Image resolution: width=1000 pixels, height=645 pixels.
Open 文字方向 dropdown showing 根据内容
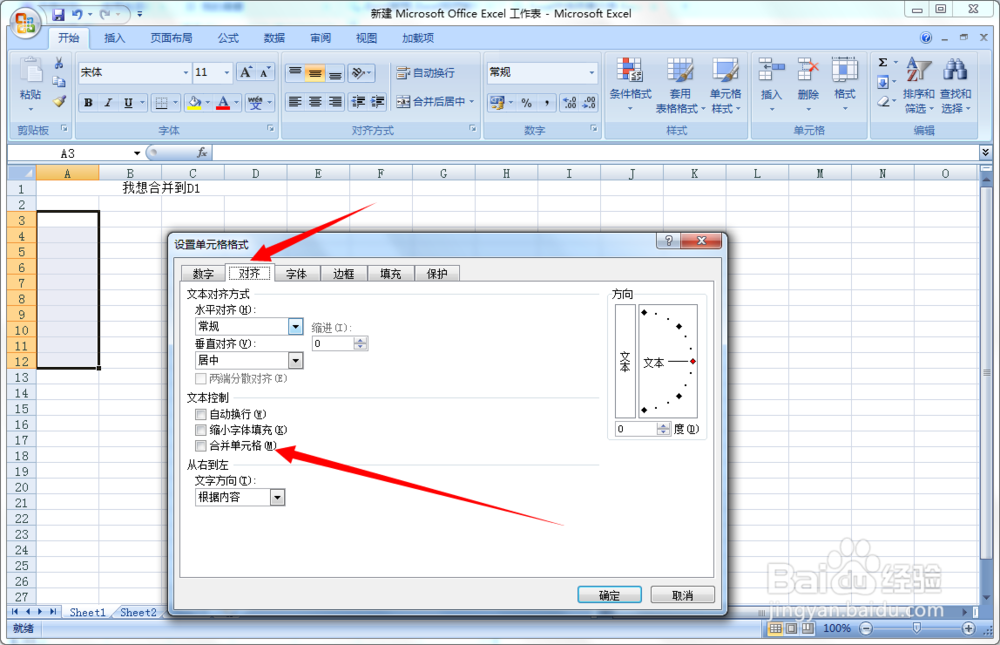point(277,497)
